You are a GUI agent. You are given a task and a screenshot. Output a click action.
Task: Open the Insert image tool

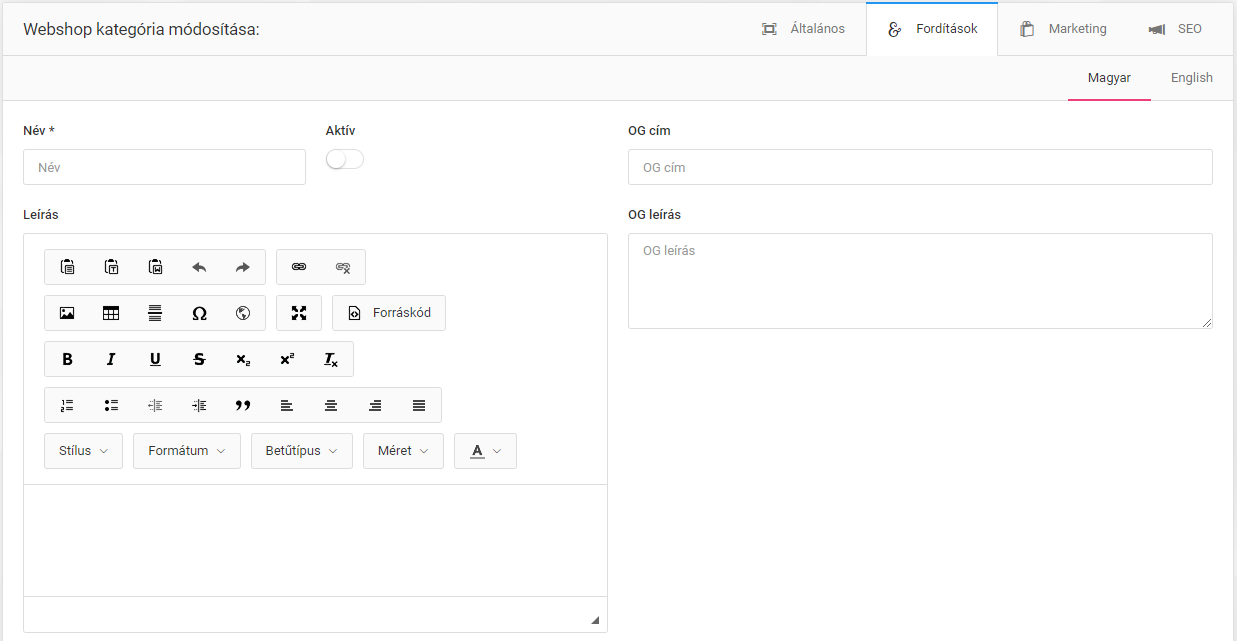click(67, 313)
